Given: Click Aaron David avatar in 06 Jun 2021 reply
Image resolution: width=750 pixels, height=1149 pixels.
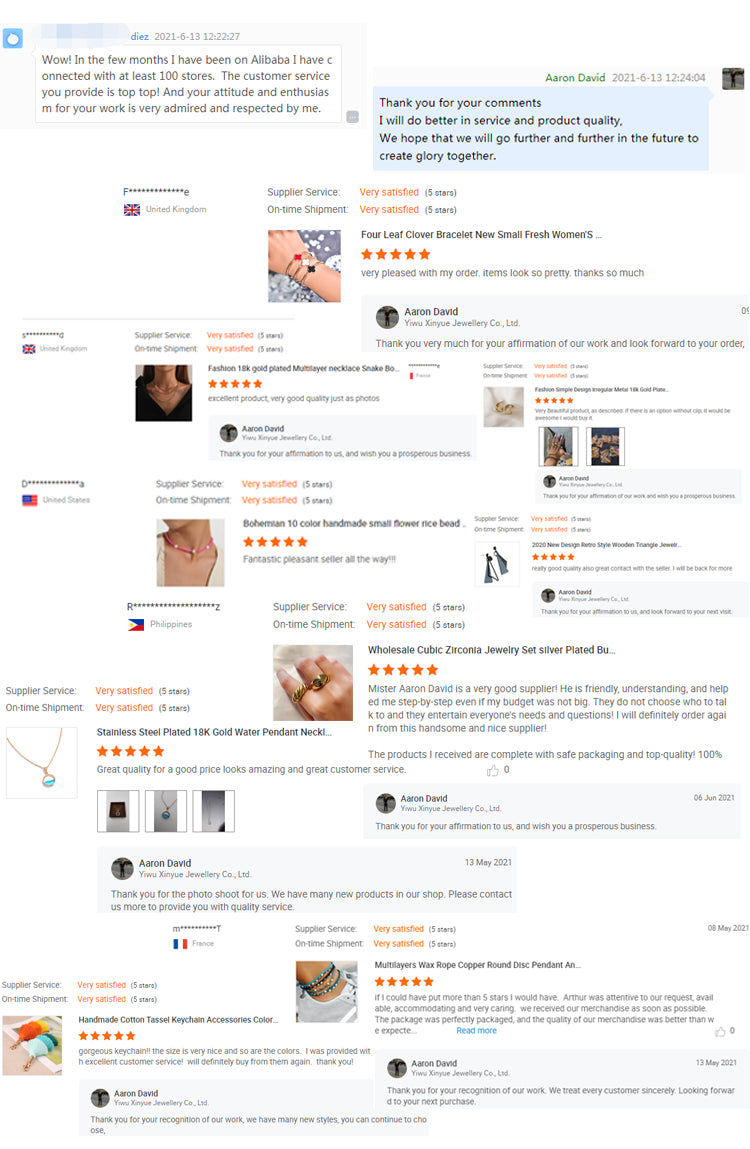Looking at the screenshot, I should point(386,804).
